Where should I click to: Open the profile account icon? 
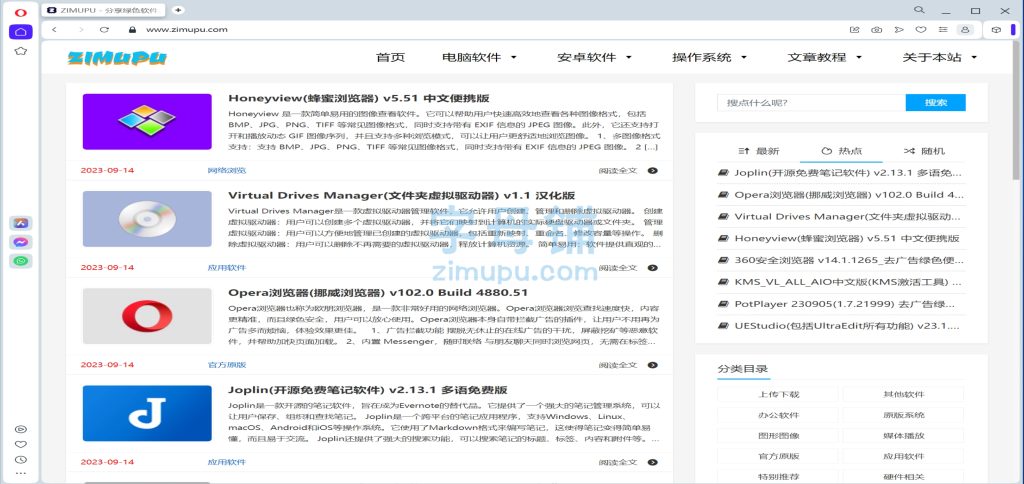coord(965,29)
